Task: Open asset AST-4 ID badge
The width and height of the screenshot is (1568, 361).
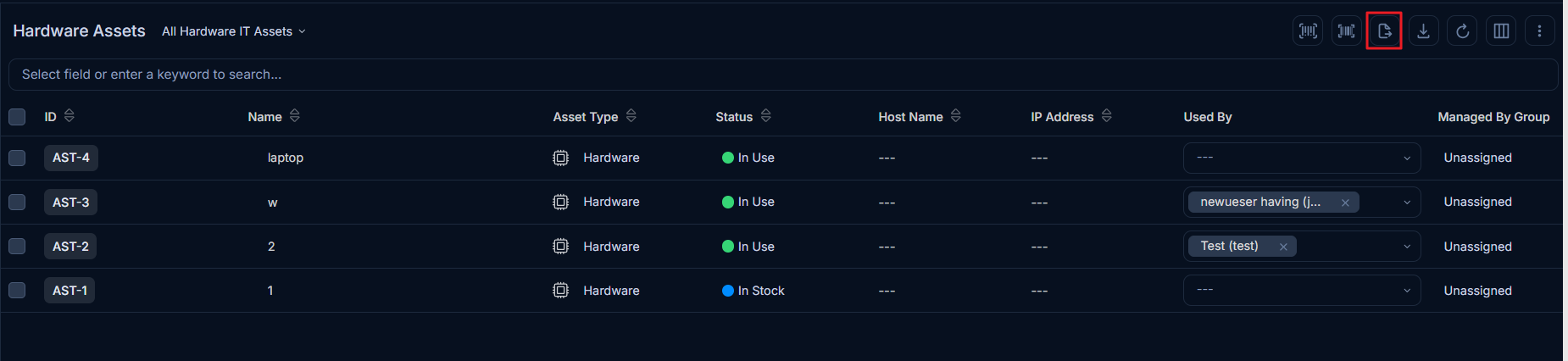Action: (x=71, y=158)
